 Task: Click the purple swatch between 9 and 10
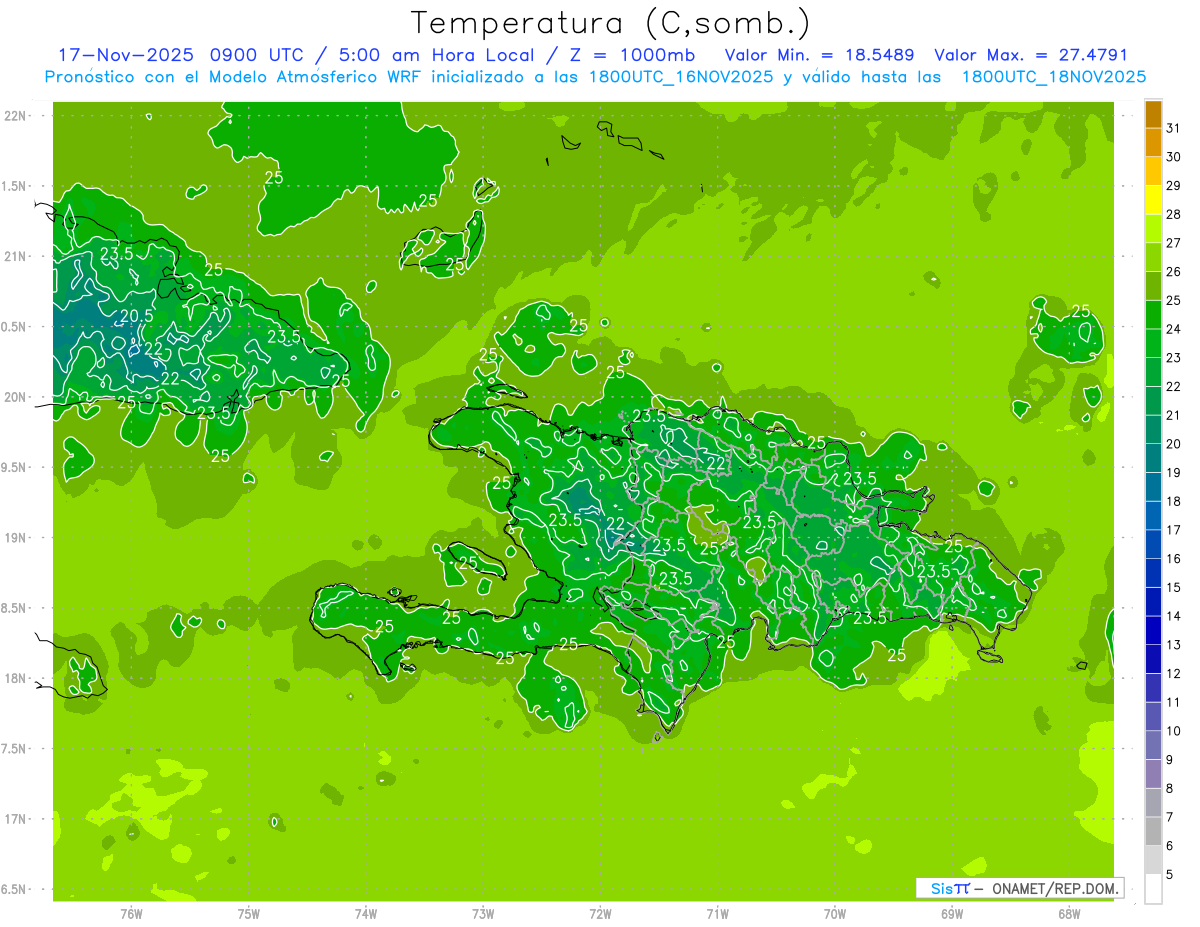(1153, 746)
